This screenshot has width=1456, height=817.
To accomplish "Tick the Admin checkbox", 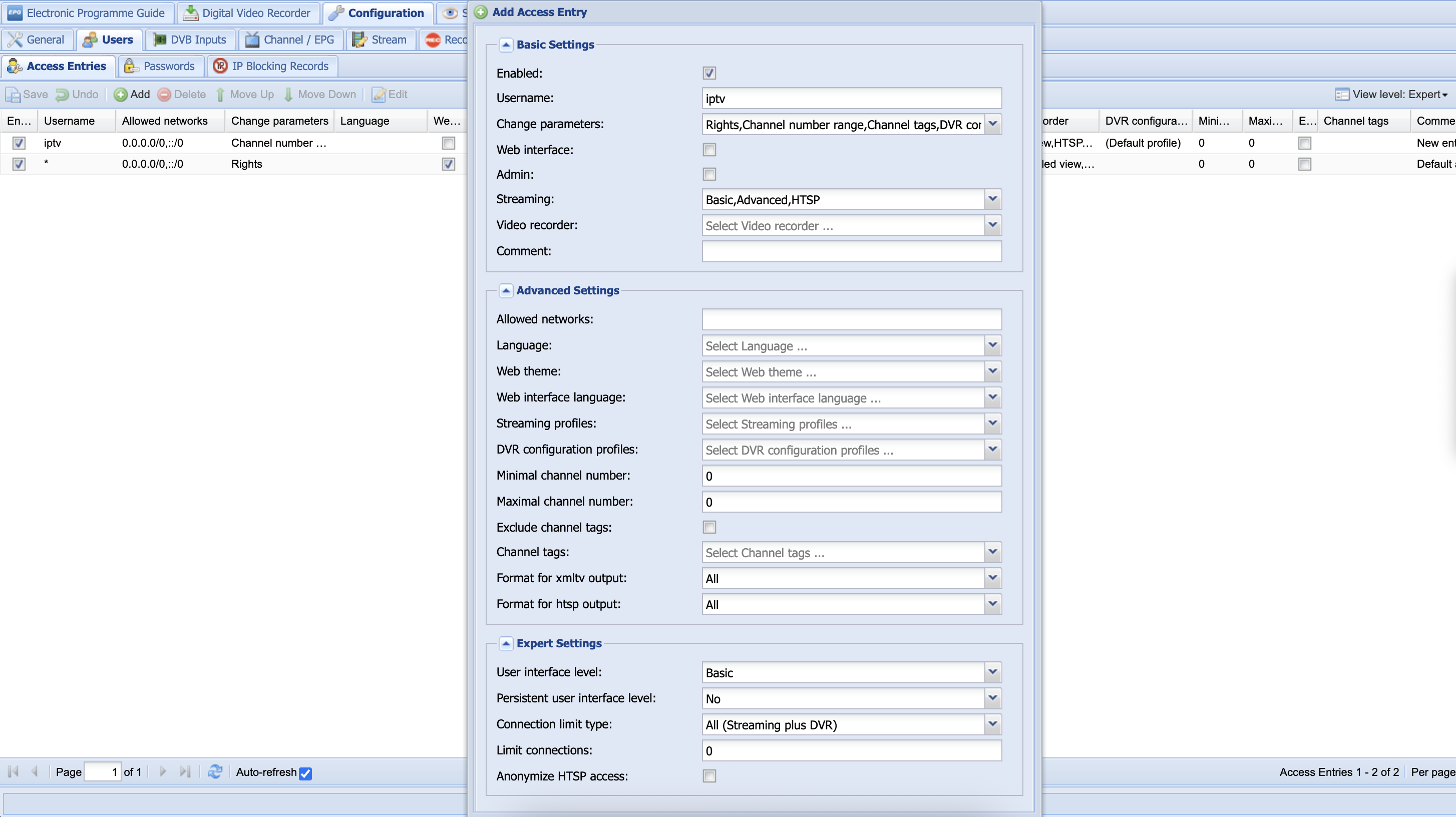I will coord(709,174).
